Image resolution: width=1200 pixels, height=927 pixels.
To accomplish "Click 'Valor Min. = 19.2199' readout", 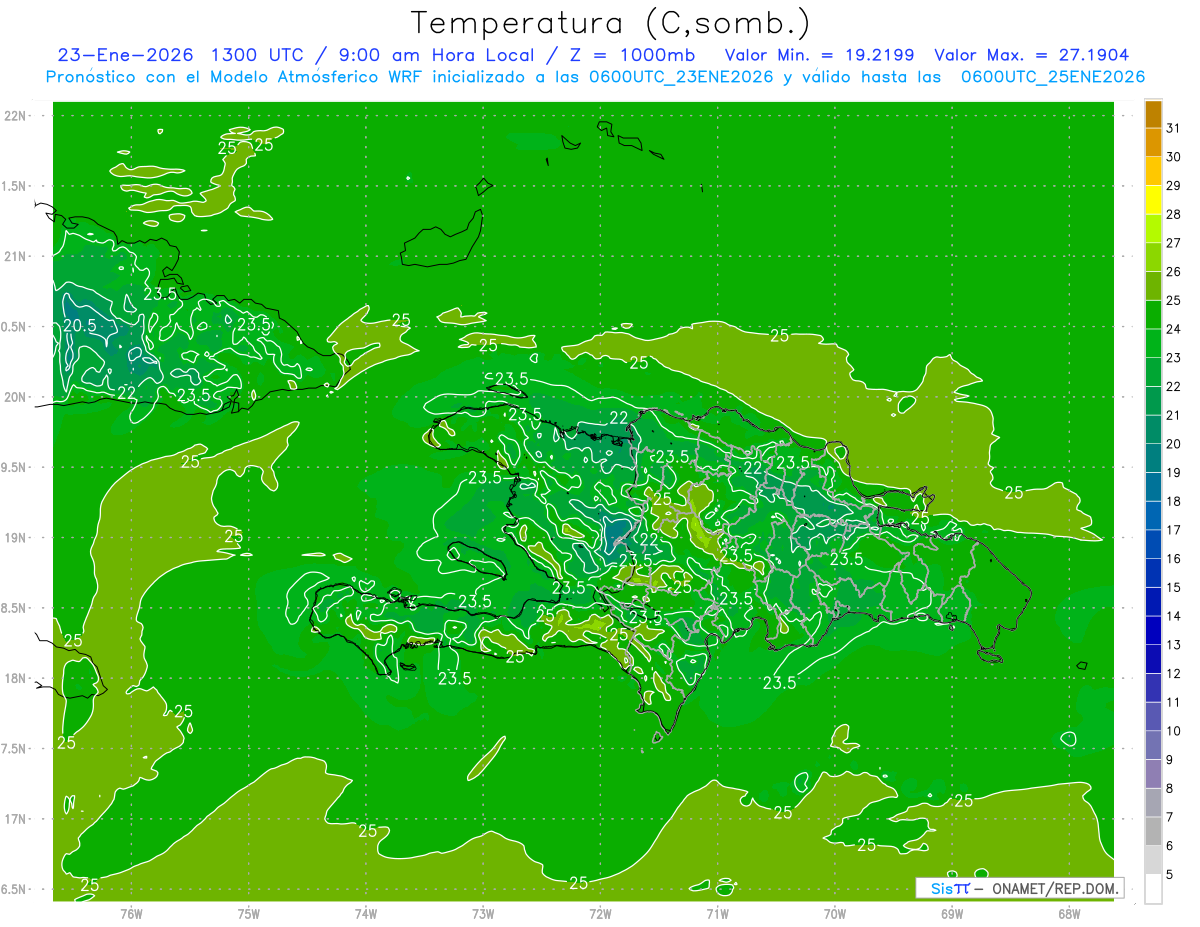I will 820,55.
